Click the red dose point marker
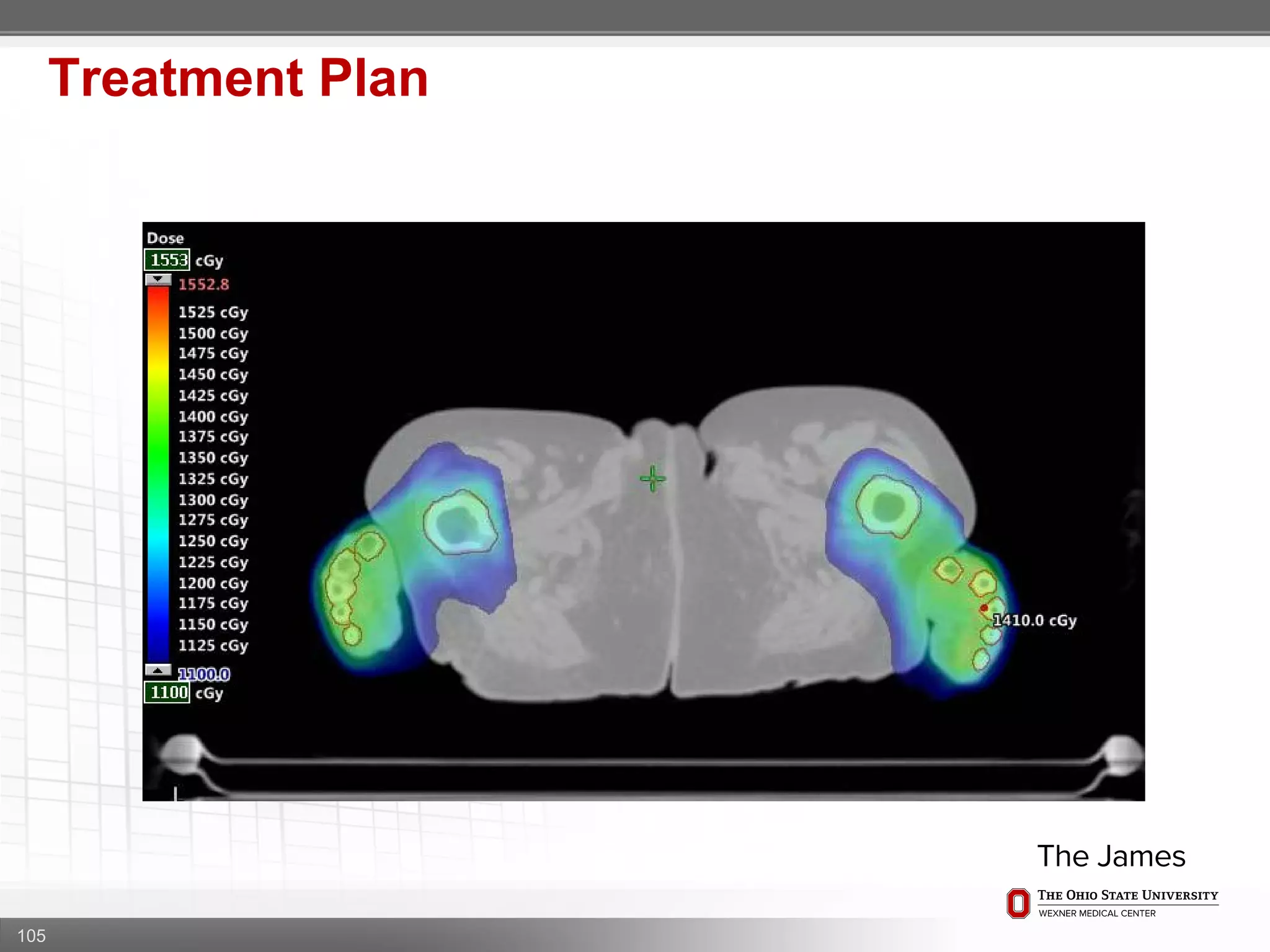The image size is (1270, 952). [984, 608]
